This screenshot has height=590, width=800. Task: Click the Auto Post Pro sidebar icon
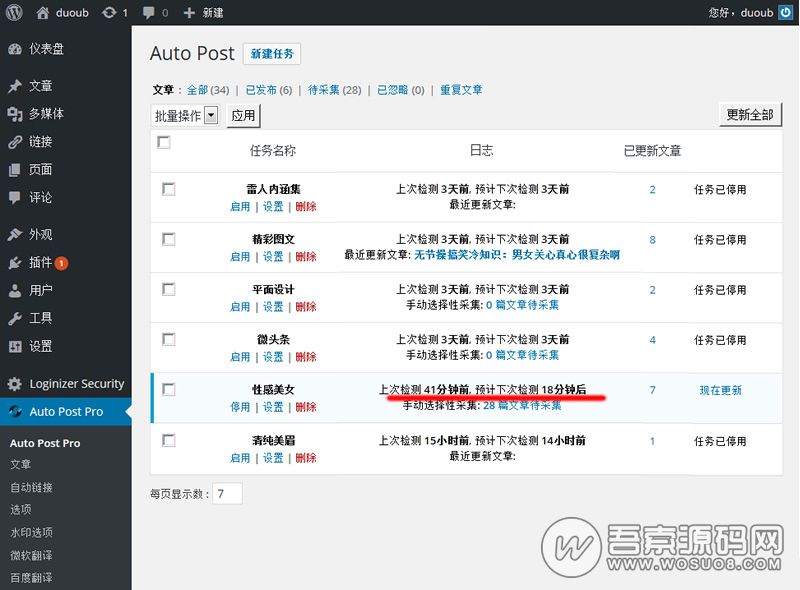point(15,411)
